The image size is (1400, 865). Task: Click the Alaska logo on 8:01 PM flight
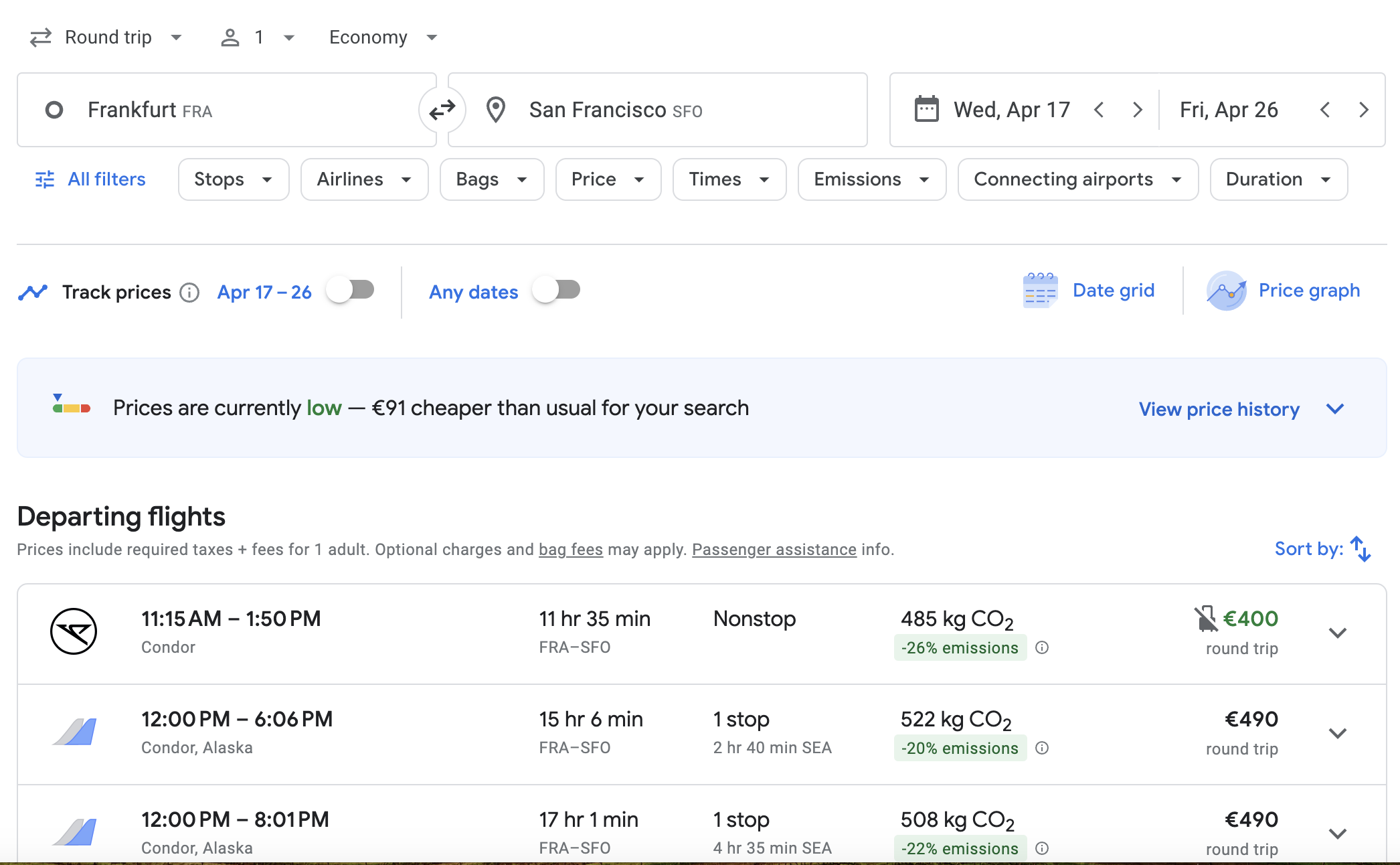click(x=75, y=832)
